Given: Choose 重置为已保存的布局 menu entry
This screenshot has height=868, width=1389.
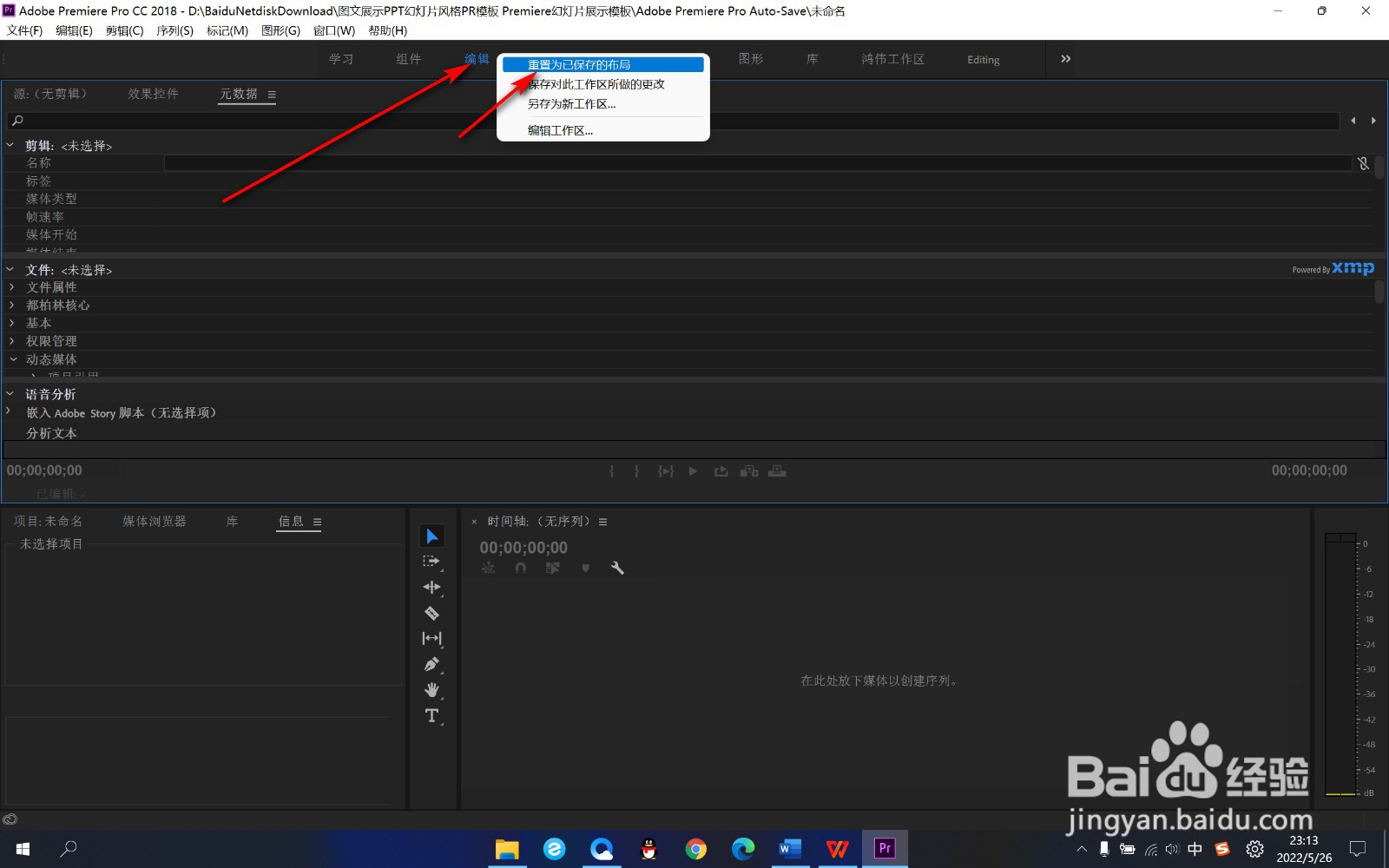Looking at the screenshot, I should [x=602, y=64].
